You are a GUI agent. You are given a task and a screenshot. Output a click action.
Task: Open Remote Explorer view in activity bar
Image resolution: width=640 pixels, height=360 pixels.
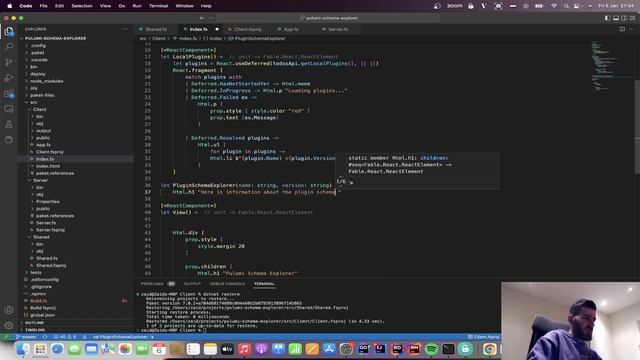(9, 109)
